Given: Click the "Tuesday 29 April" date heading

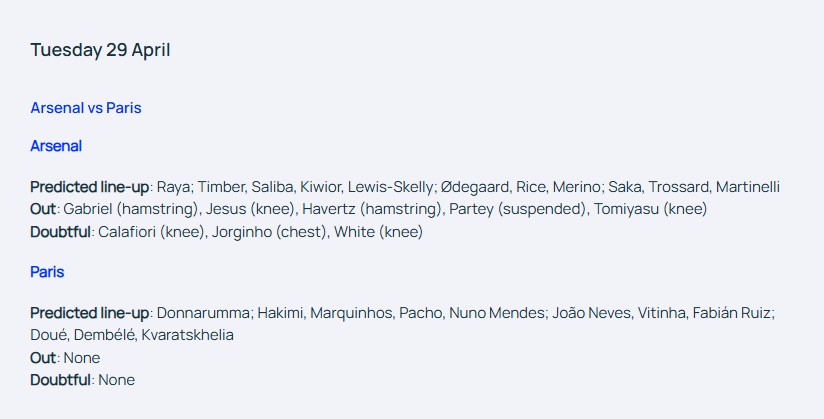Looking at the screenshot, I should pyautogui.click(x=100, y=50).
